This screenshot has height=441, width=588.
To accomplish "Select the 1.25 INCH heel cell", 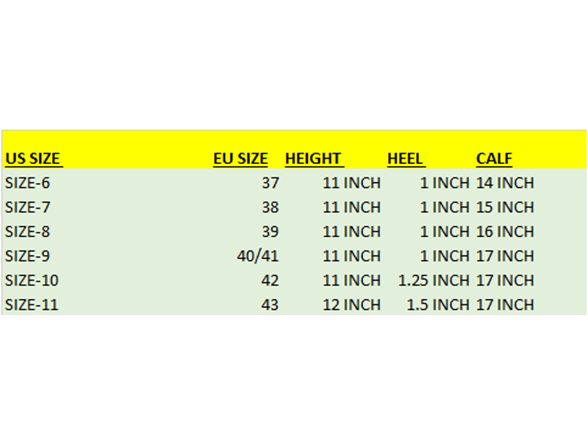I will (434, 280).
